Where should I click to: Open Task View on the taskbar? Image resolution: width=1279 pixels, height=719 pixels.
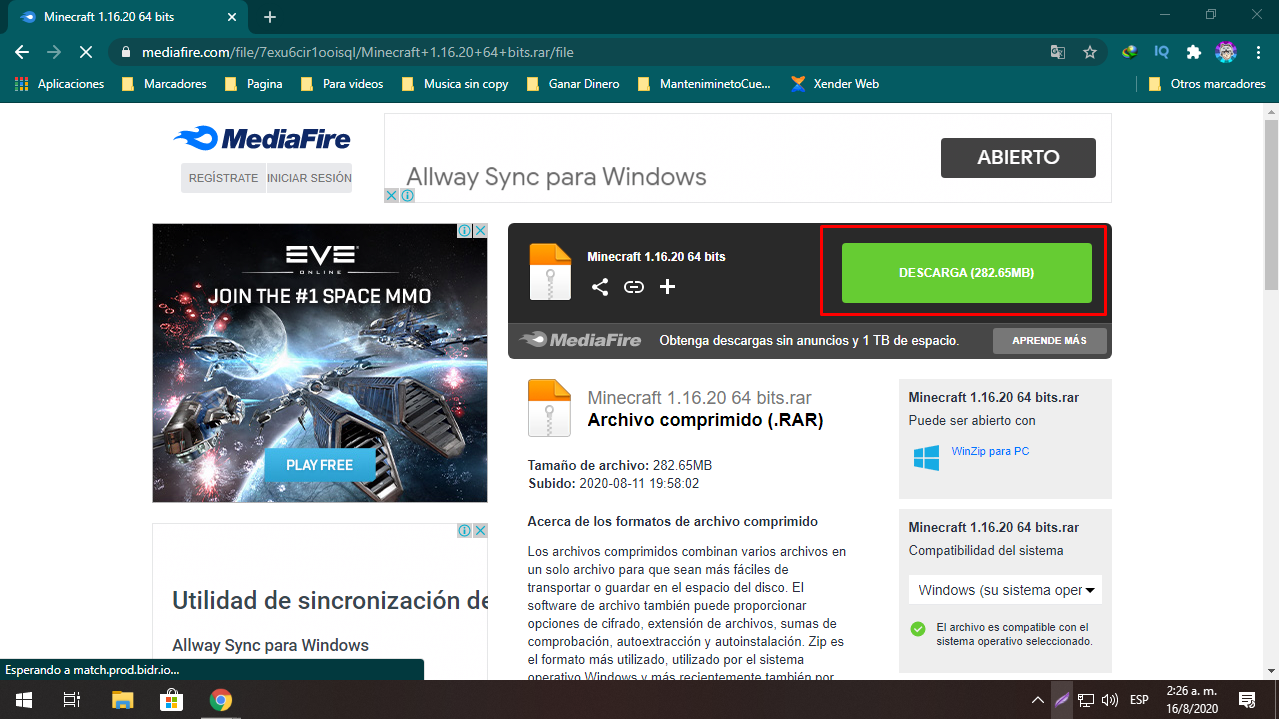point(72,699)
